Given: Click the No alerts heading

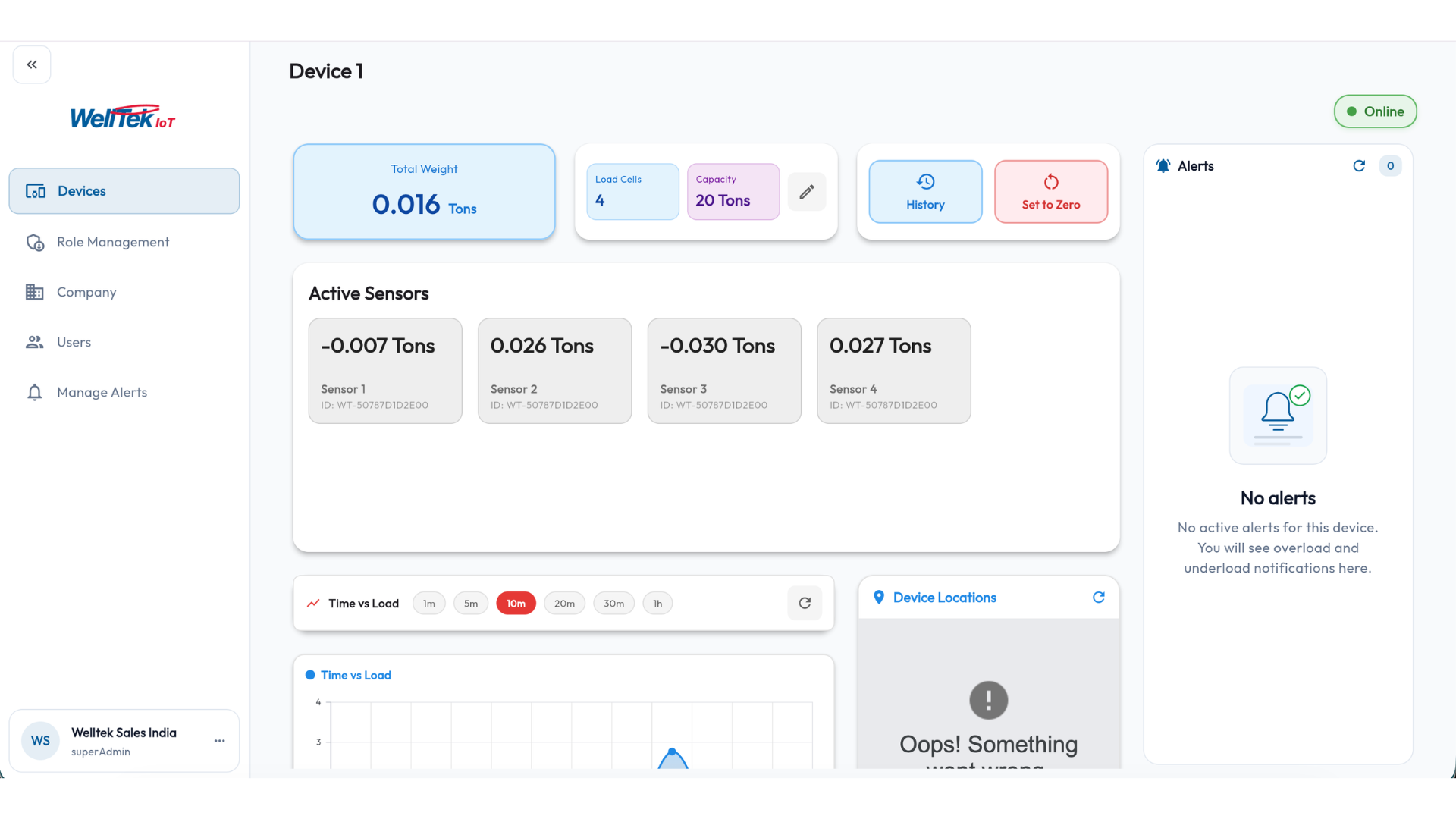Looking at the screenshot, I should pos(1278,498).
